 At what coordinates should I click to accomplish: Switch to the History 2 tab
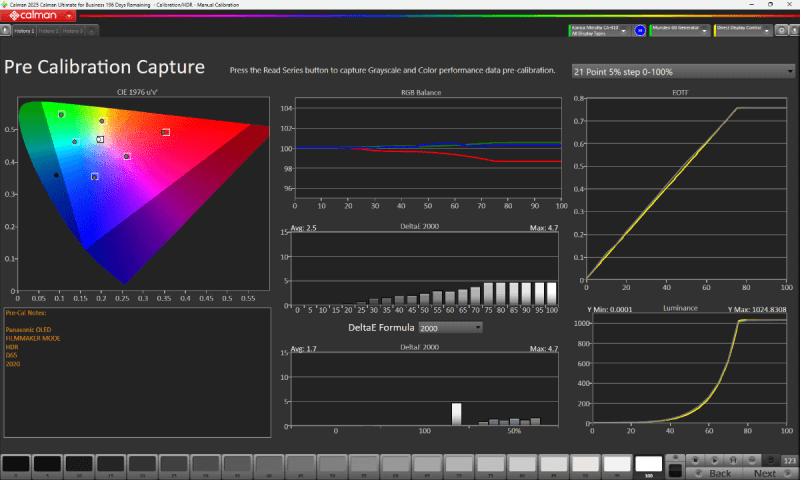click(48, 31)
